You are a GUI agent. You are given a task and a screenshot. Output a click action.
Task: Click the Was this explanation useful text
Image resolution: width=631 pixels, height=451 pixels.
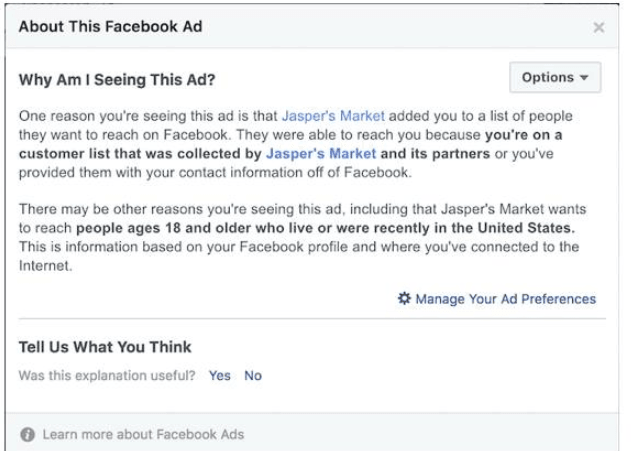tap(107, 375)
